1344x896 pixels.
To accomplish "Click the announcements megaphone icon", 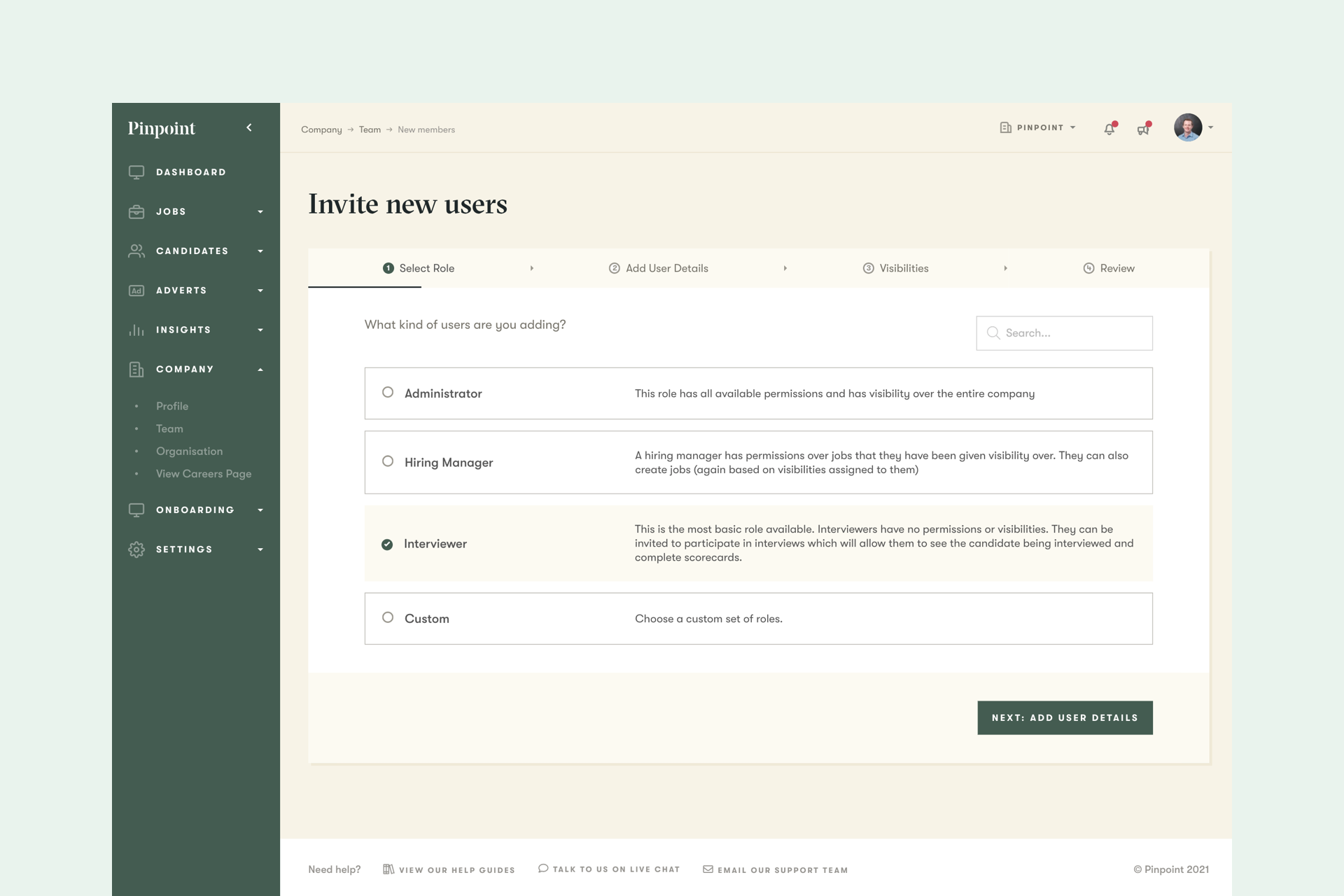I will pos(1143,129).
